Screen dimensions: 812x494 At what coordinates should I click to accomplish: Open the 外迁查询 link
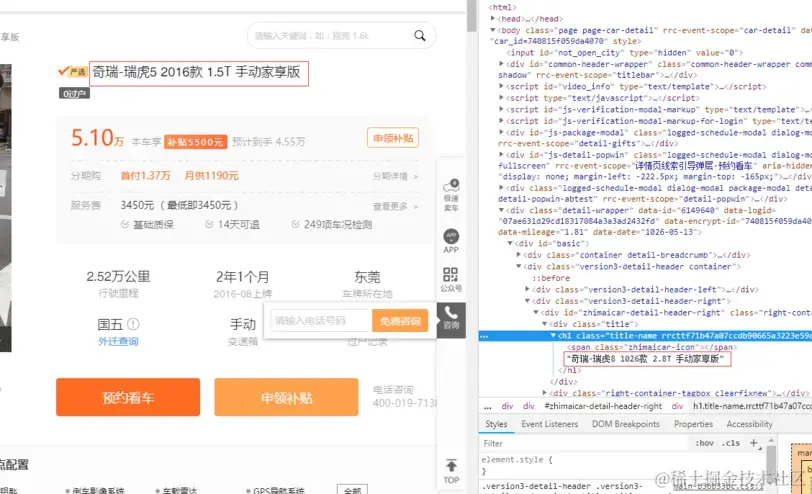pyautogui.click(x=118, y=341)
